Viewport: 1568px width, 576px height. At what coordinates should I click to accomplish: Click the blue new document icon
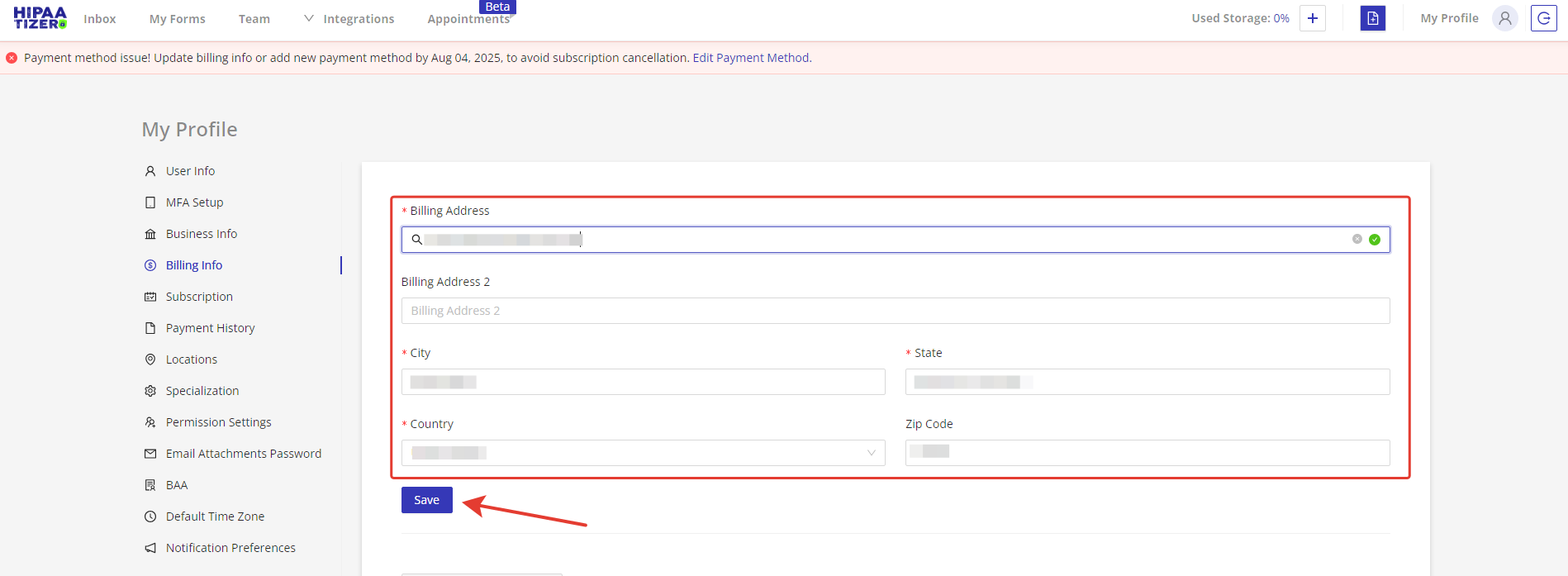point(1372,18)
